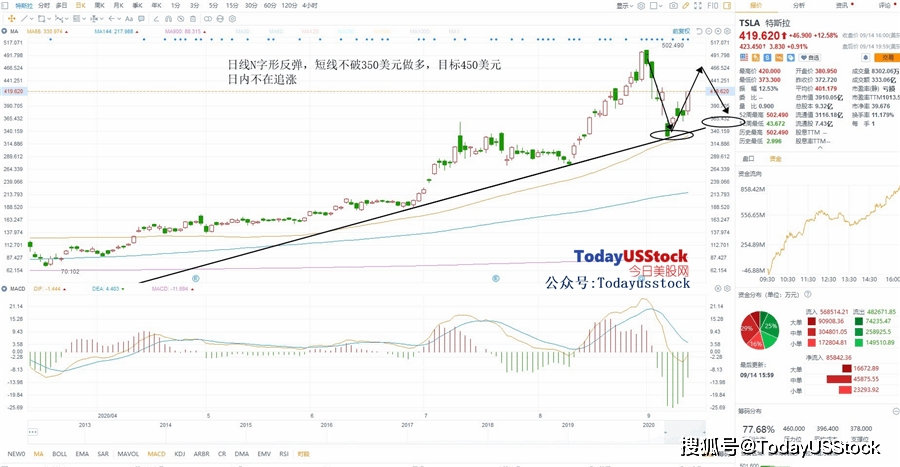
Task: Select the BOLL indicator
Action: (60, 454)
